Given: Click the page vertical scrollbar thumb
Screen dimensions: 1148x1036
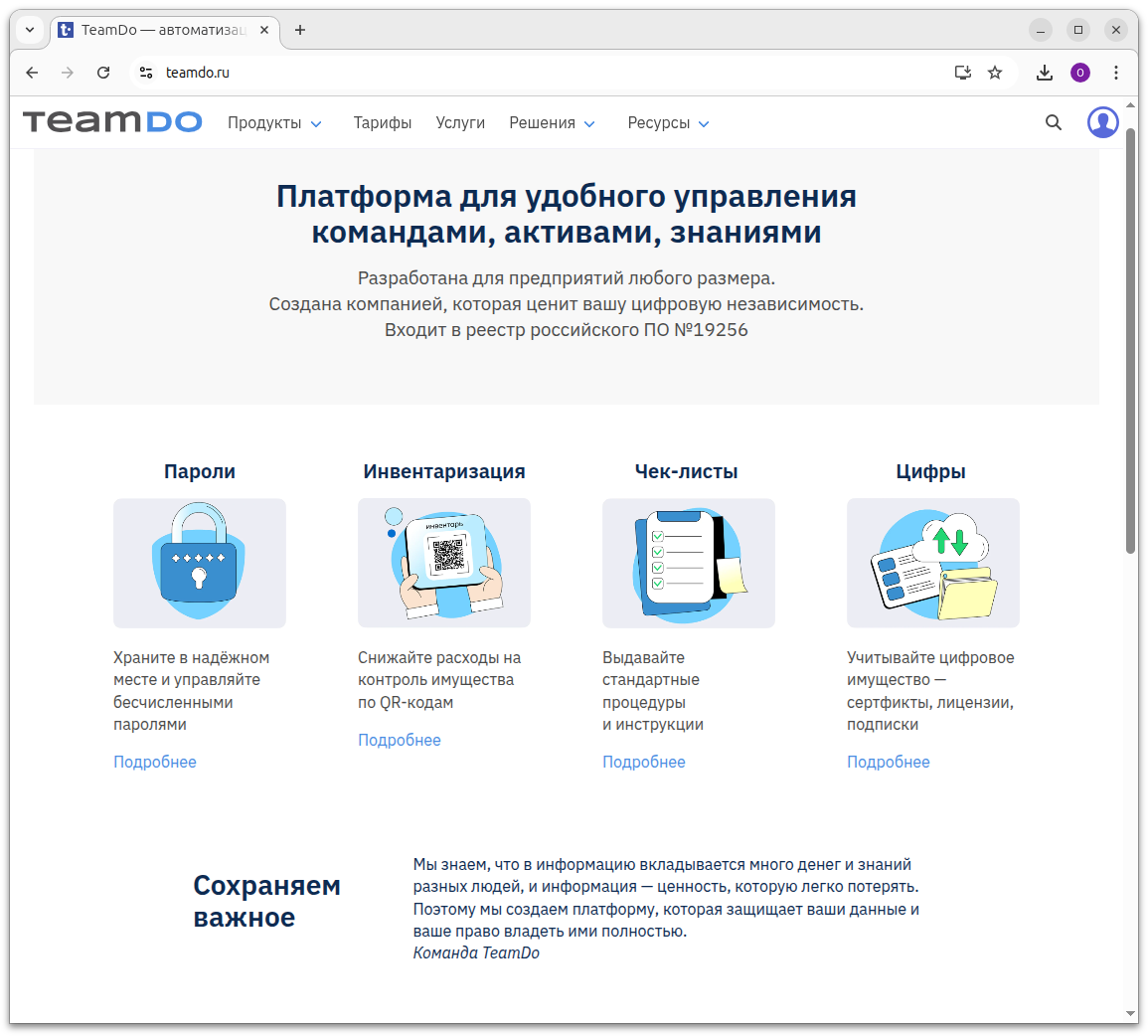Looking at the screenshot, I should click(x=1130, y=340).
